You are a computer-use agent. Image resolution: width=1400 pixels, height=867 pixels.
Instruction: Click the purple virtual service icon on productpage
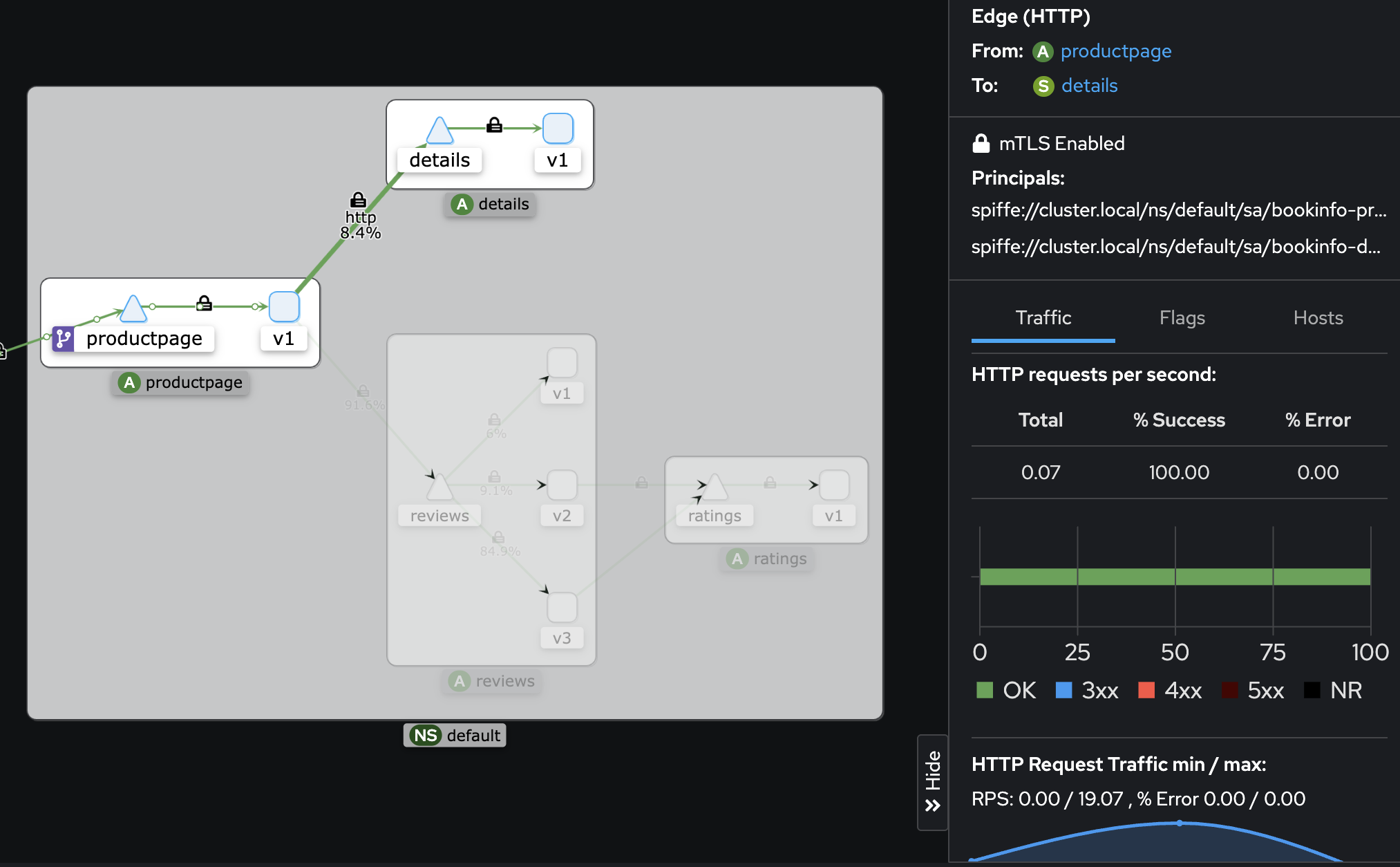[63, 339]
